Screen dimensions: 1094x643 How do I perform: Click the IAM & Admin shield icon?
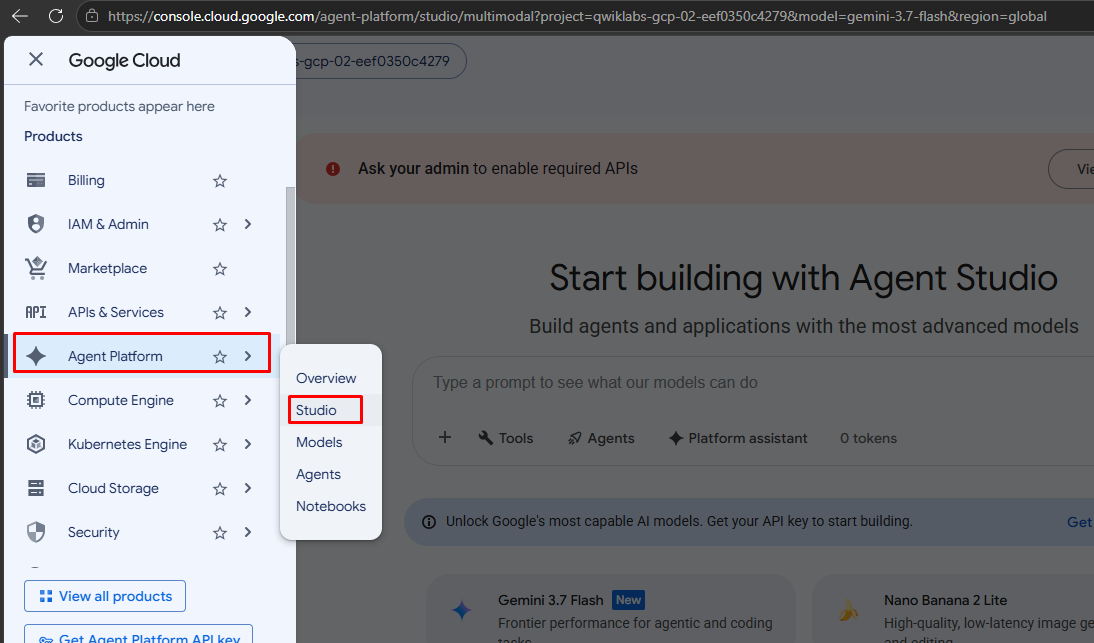click(x=36, y=224)
